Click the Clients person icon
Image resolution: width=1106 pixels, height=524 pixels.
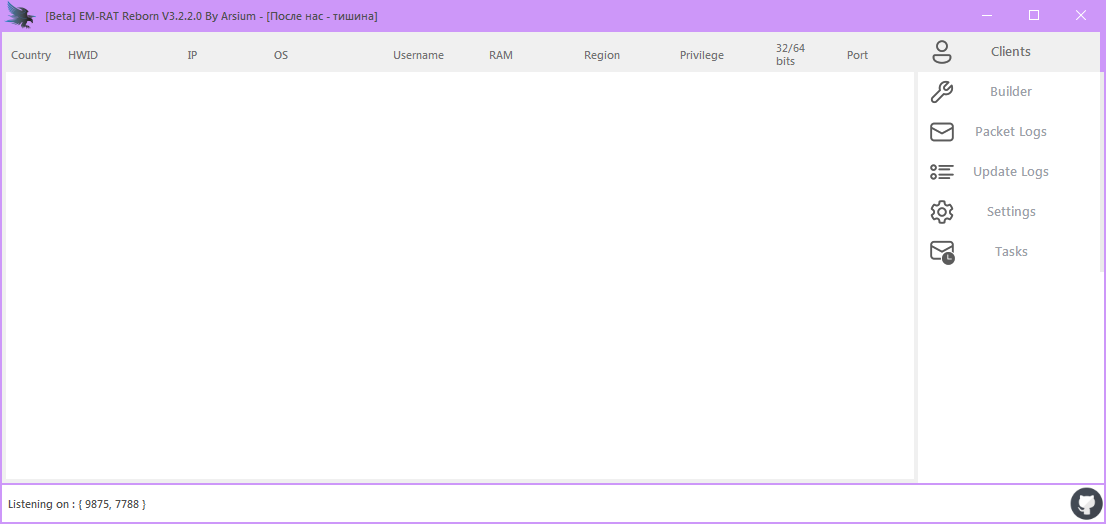pos(941,52)
